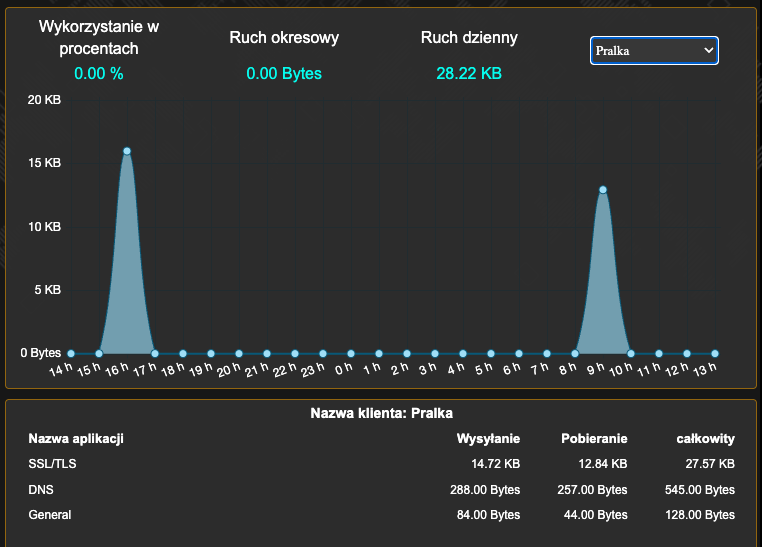The height and width of the screenshot is (547, 762).
Task: Click the Wykorzystanie w procentach 0.00 % value
Action: (99, 73)
